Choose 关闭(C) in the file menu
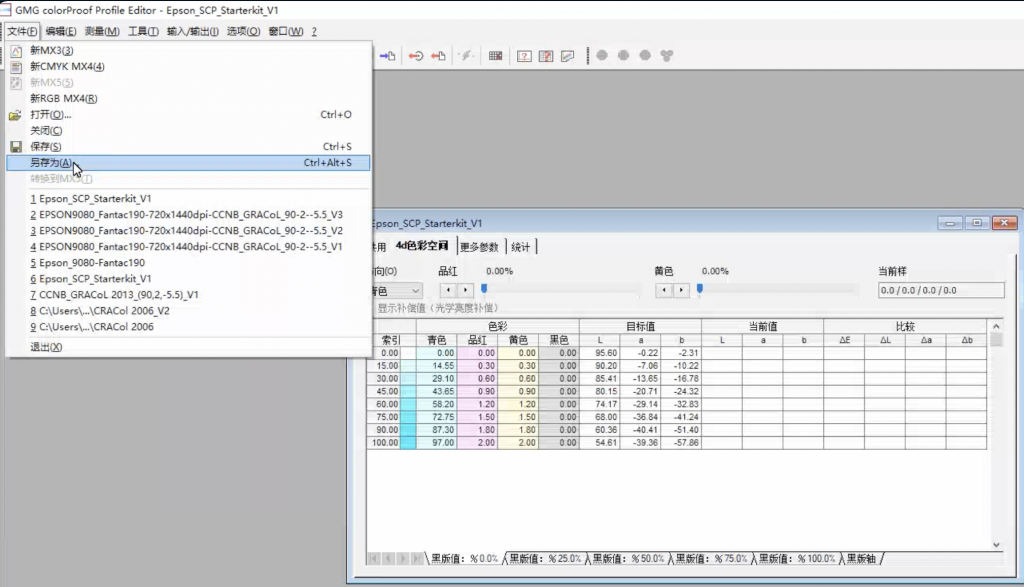Image resolution: width=1024 pixels, height=587 pixels. (x=188, y=131)
